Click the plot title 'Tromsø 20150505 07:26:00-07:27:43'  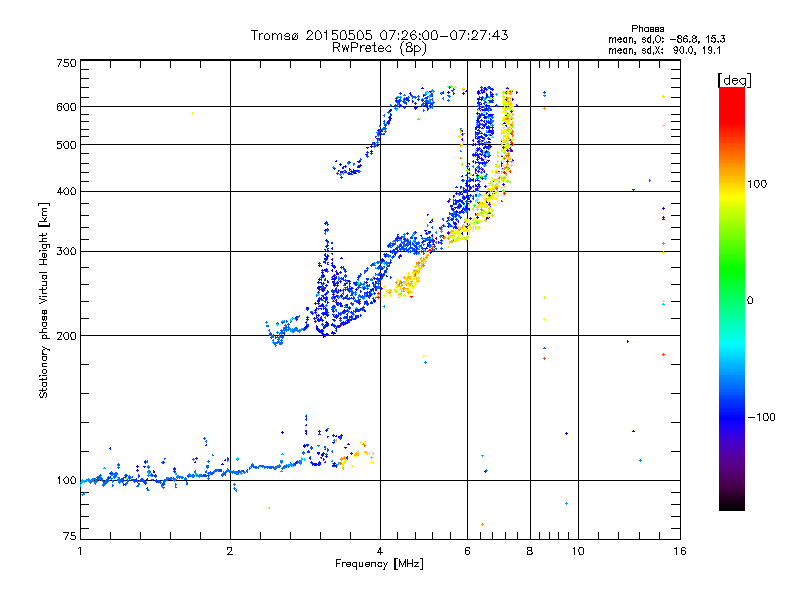[380, 35]
